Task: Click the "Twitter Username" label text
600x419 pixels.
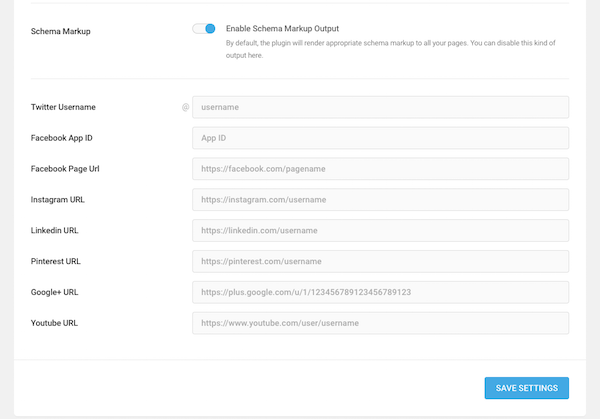Action: tap(64, 107)
